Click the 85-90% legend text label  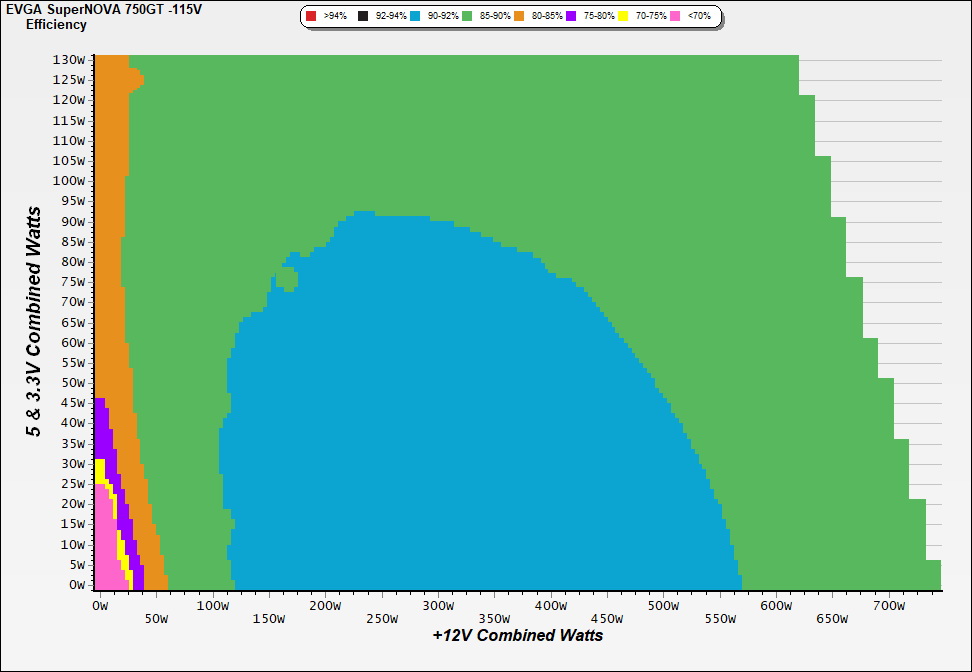pyautogui.click(x=490, y=17)
